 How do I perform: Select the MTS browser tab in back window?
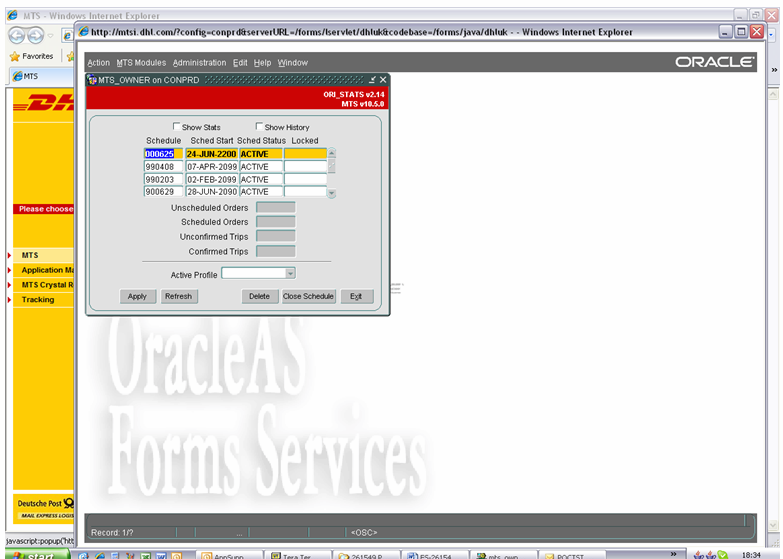coord(42,76)
